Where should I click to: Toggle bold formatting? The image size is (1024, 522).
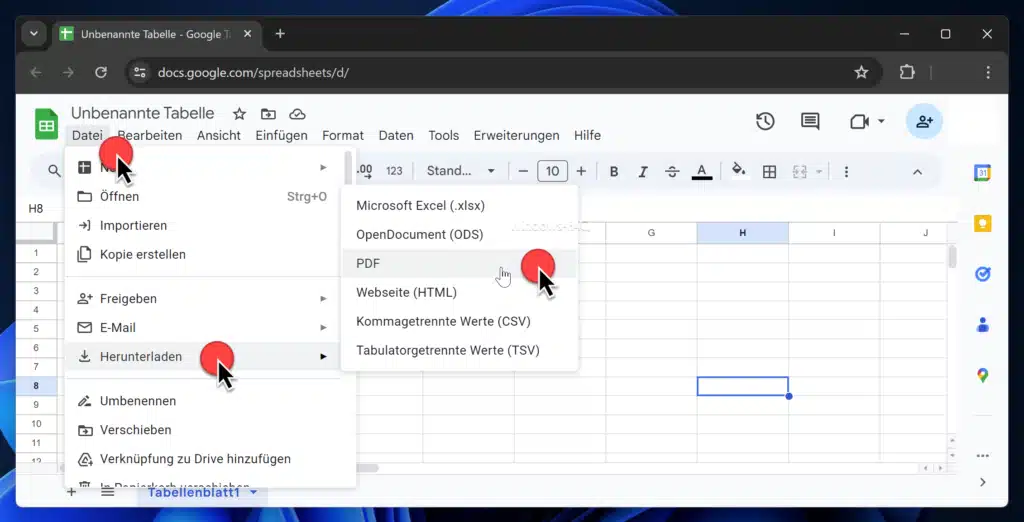click(x=614, y=172)
